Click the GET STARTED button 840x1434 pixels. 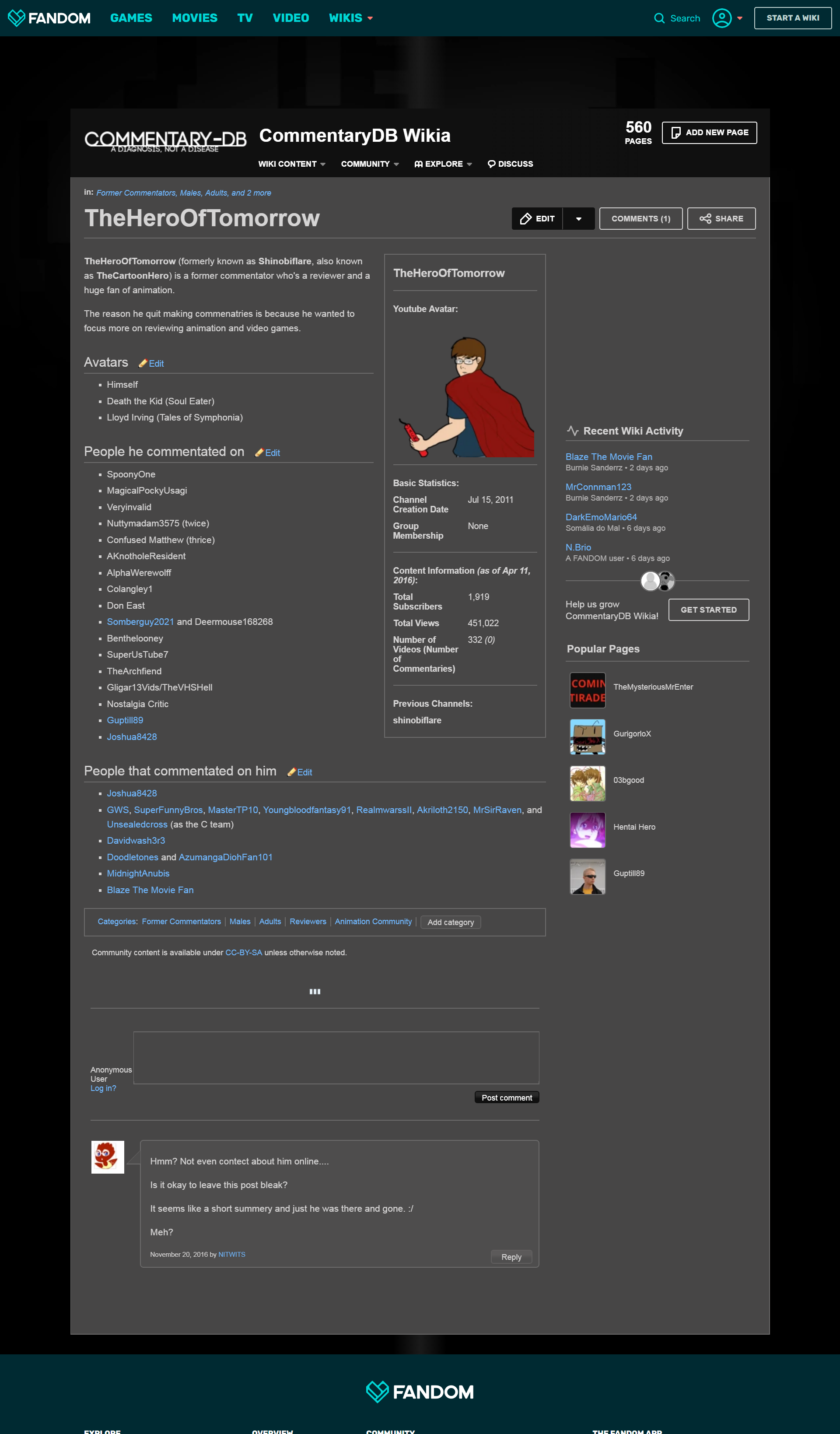point(709,610)
